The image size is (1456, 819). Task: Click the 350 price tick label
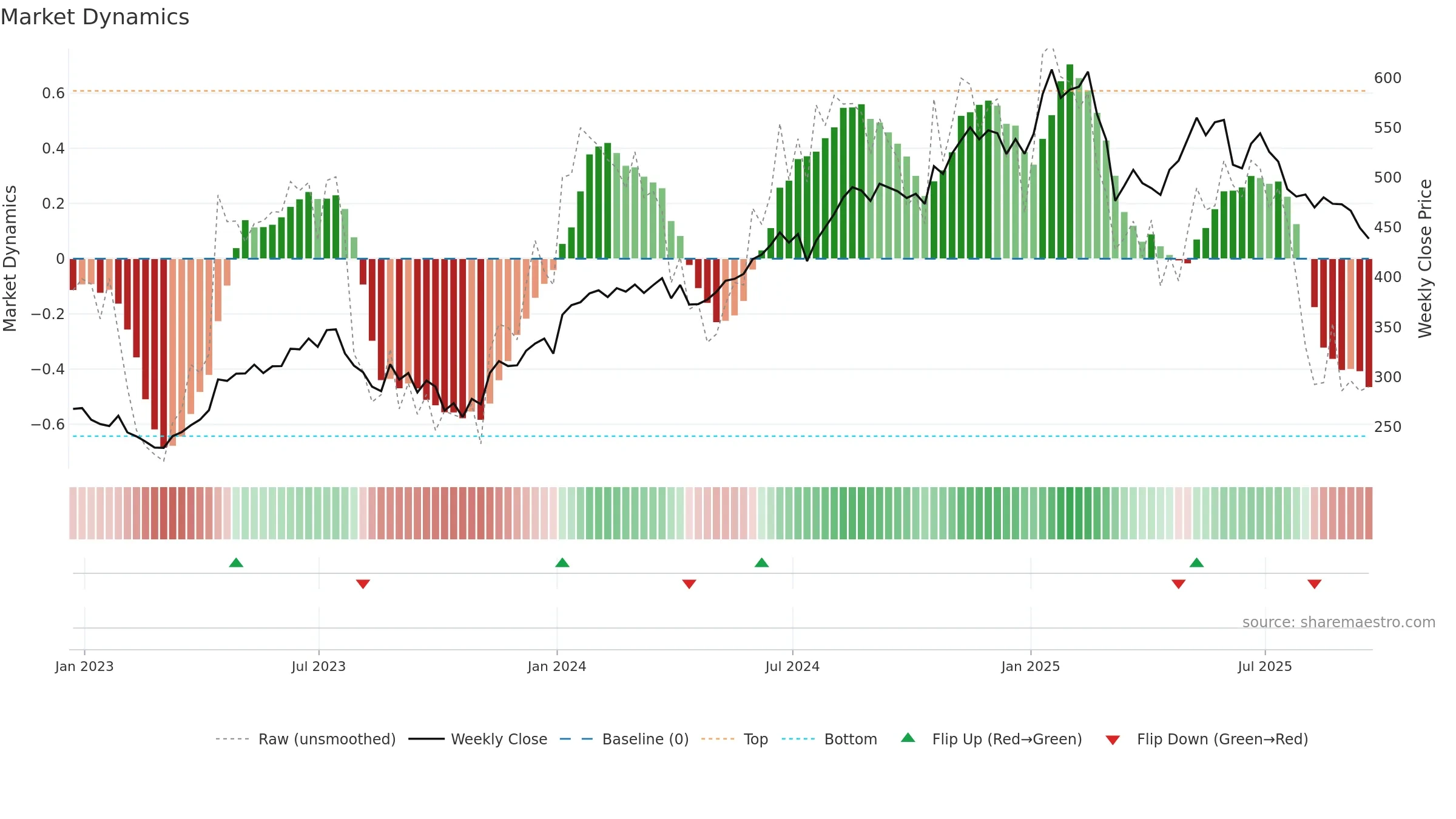[1388, 328]
